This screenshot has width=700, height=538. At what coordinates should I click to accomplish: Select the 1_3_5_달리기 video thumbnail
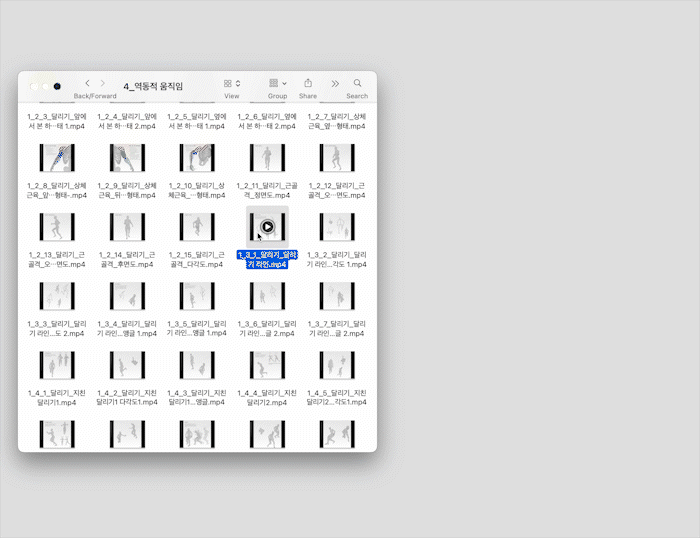[197, 295]
